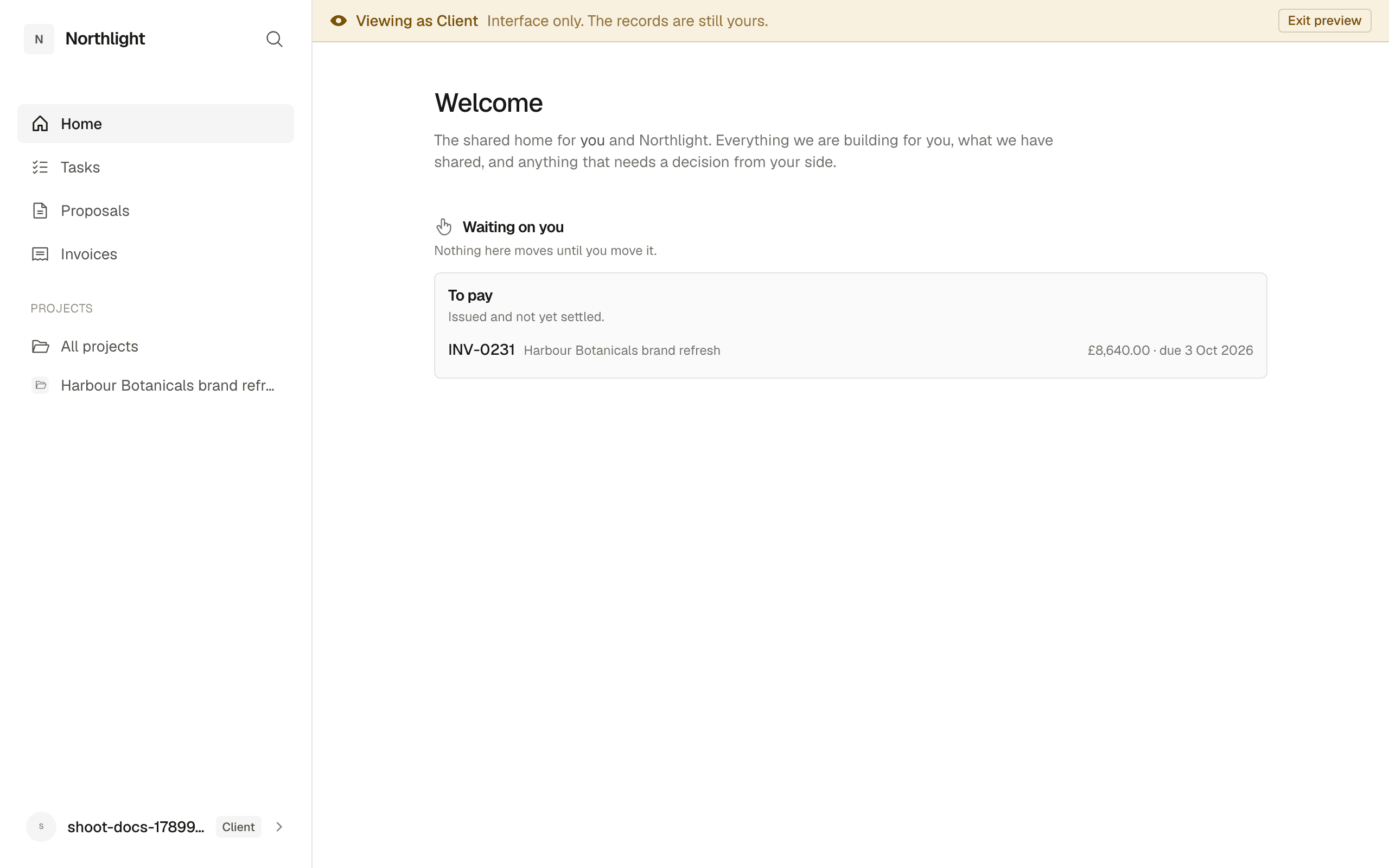Click the To pay card heading
The height and width of the screenshot is (868, 1389).
470,295
